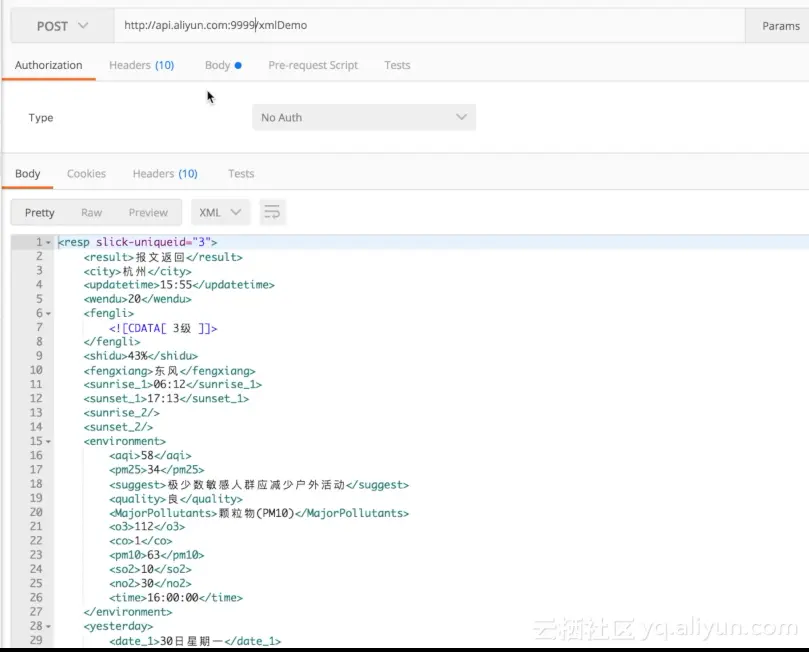Click the co 1 line

click(x=140, y=541)
